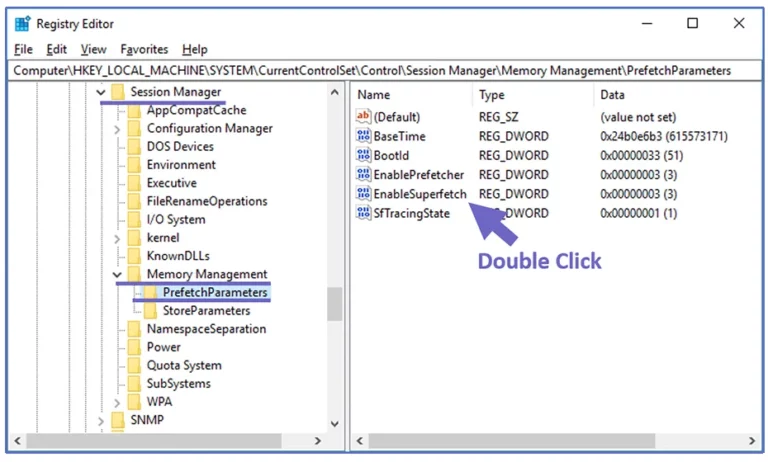
Task: Click the kernel folder icon
Action: coord(134,238)
